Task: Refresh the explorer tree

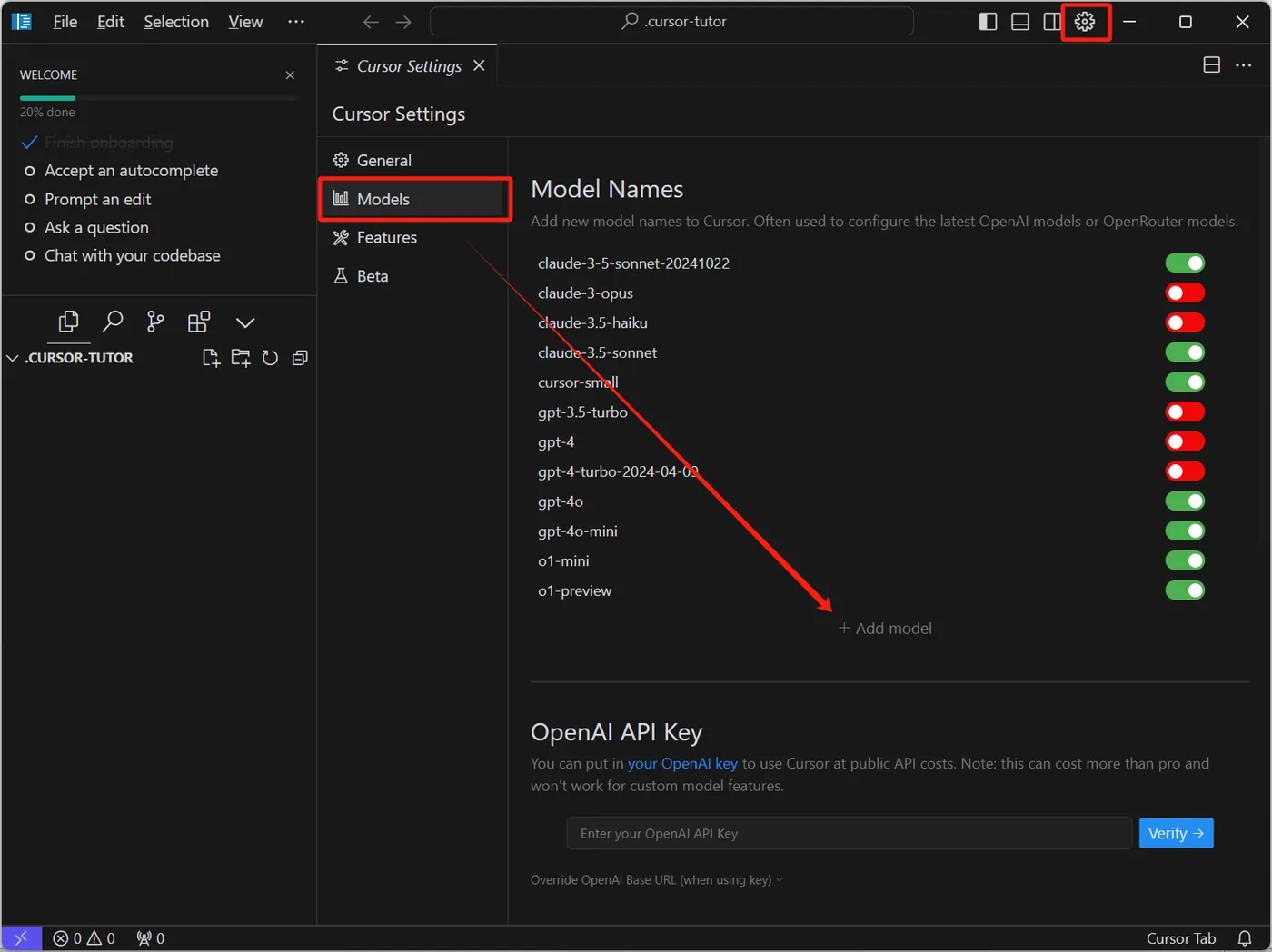Action: [x=270, y=358]
